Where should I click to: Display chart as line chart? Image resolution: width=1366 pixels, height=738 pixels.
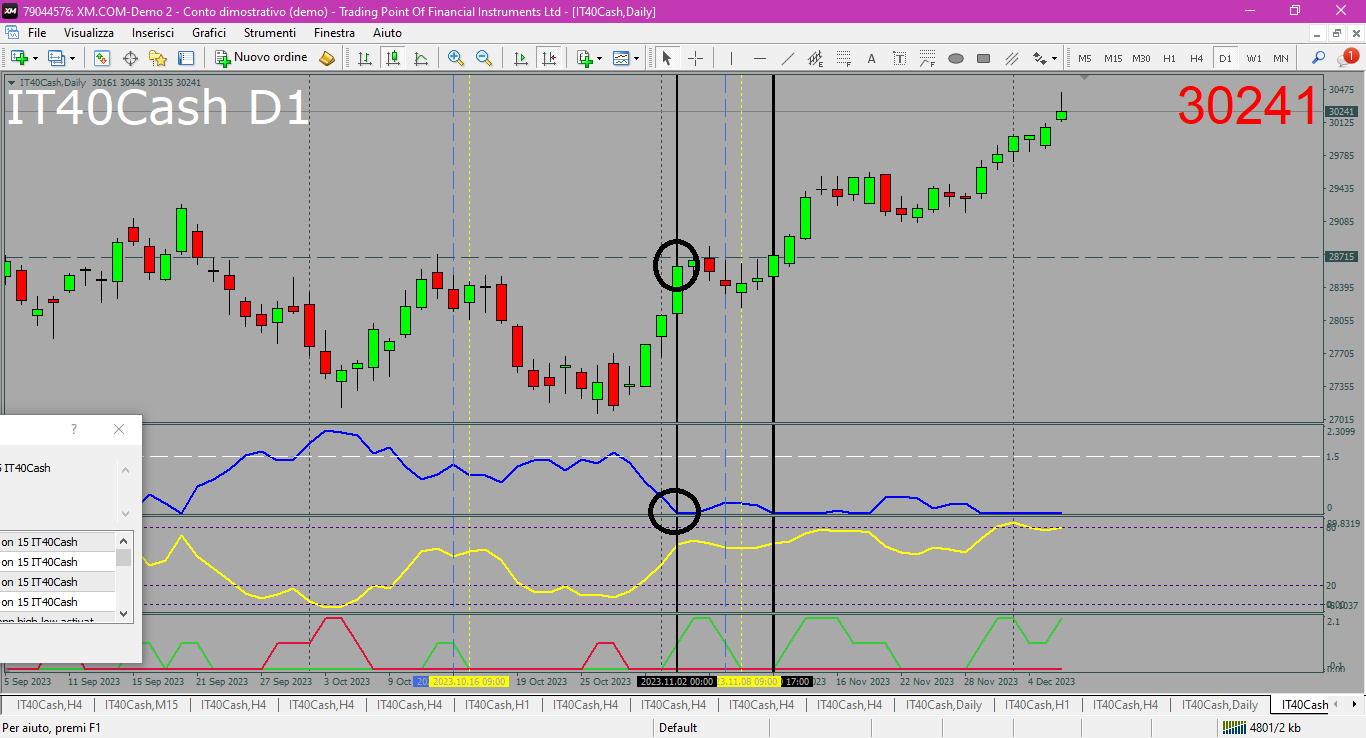(421, 58)
